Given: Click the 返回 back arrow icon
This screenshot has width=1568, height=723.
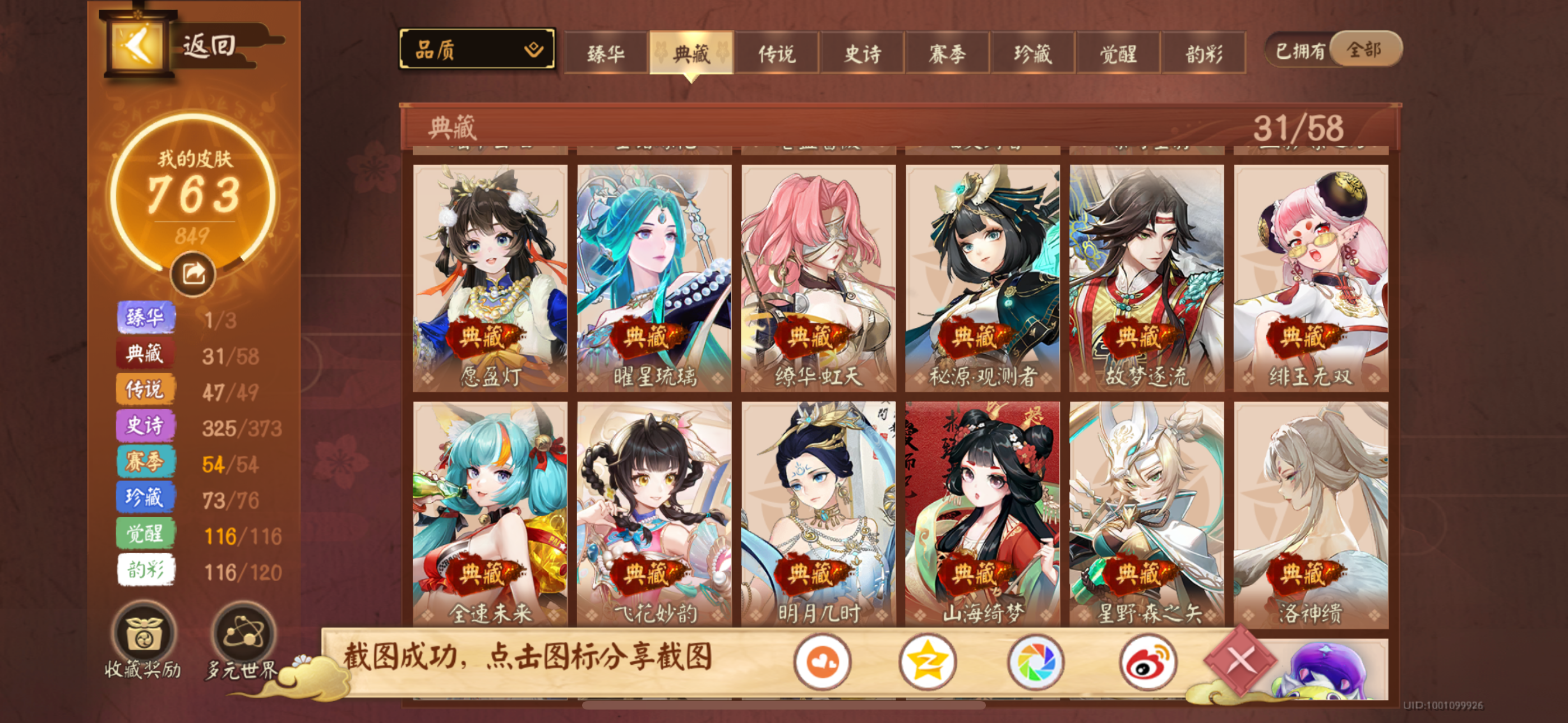Looking at the screenshot, I should pyautogui.click(x=137, y=44).
